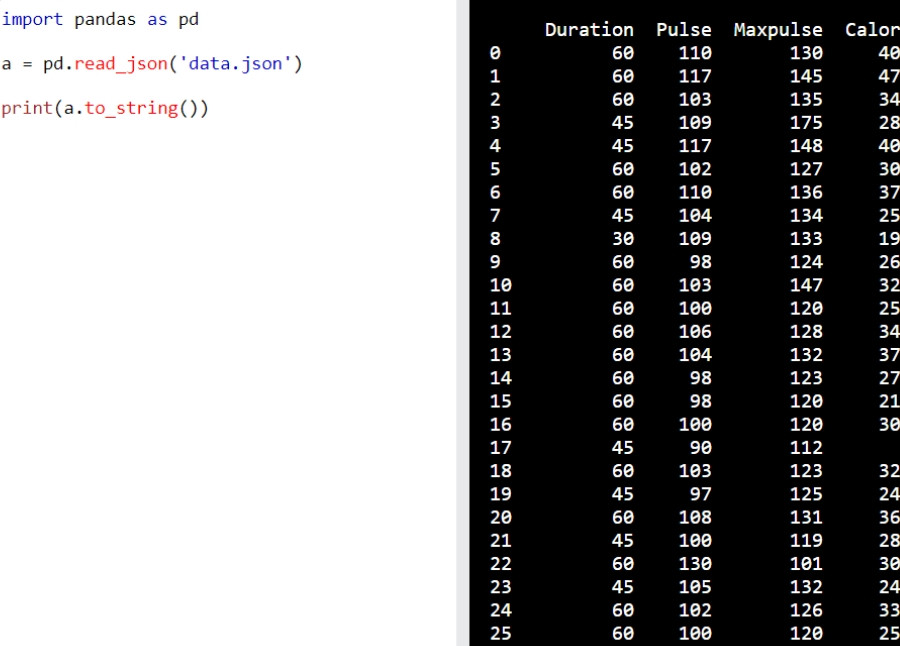
Task: Click the Maxpulse value 135 in row 2
Action: [806, 99]
